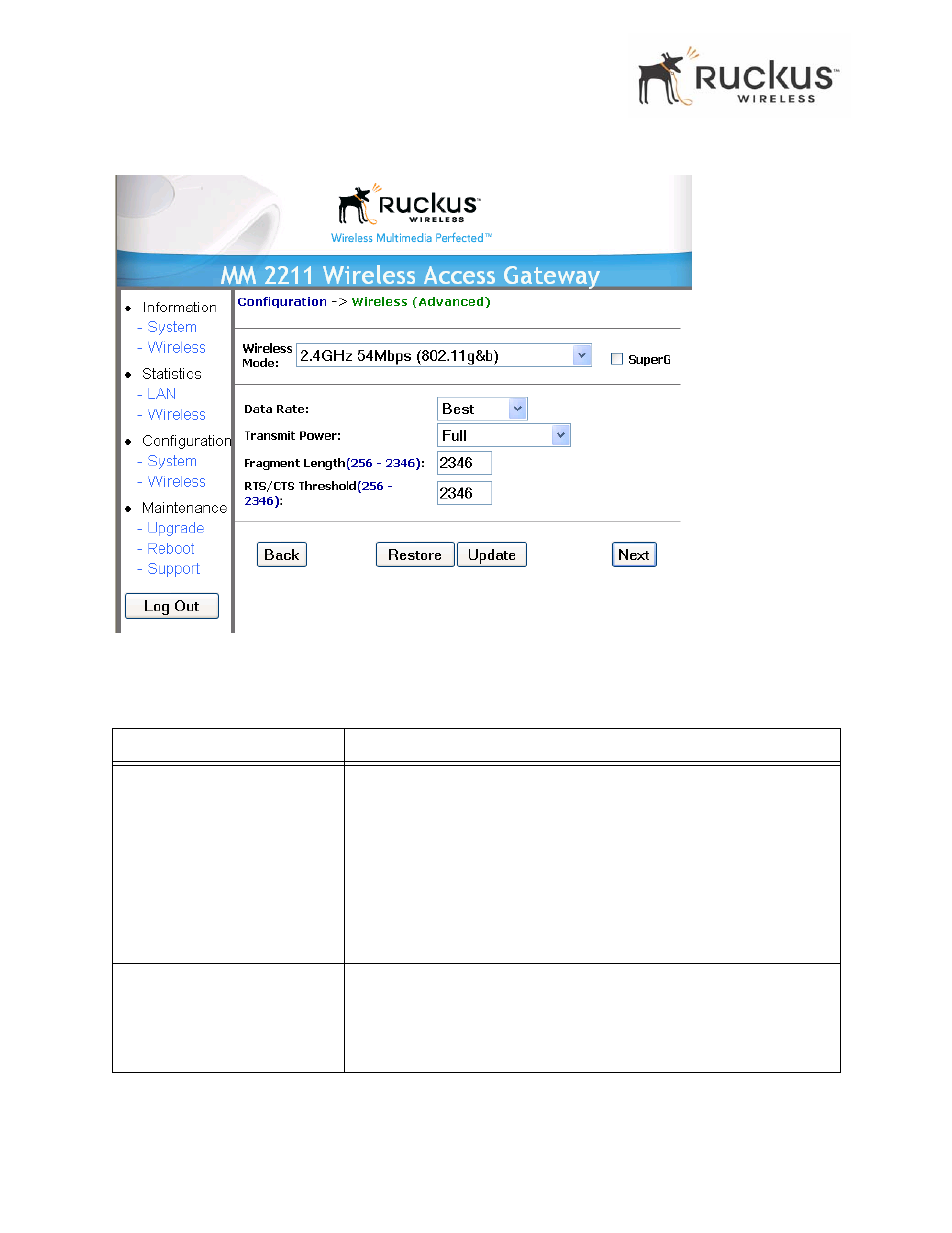Viewport: 952px width, 1233px height.
Task: Click the Restore button
Action: point(415,555)
